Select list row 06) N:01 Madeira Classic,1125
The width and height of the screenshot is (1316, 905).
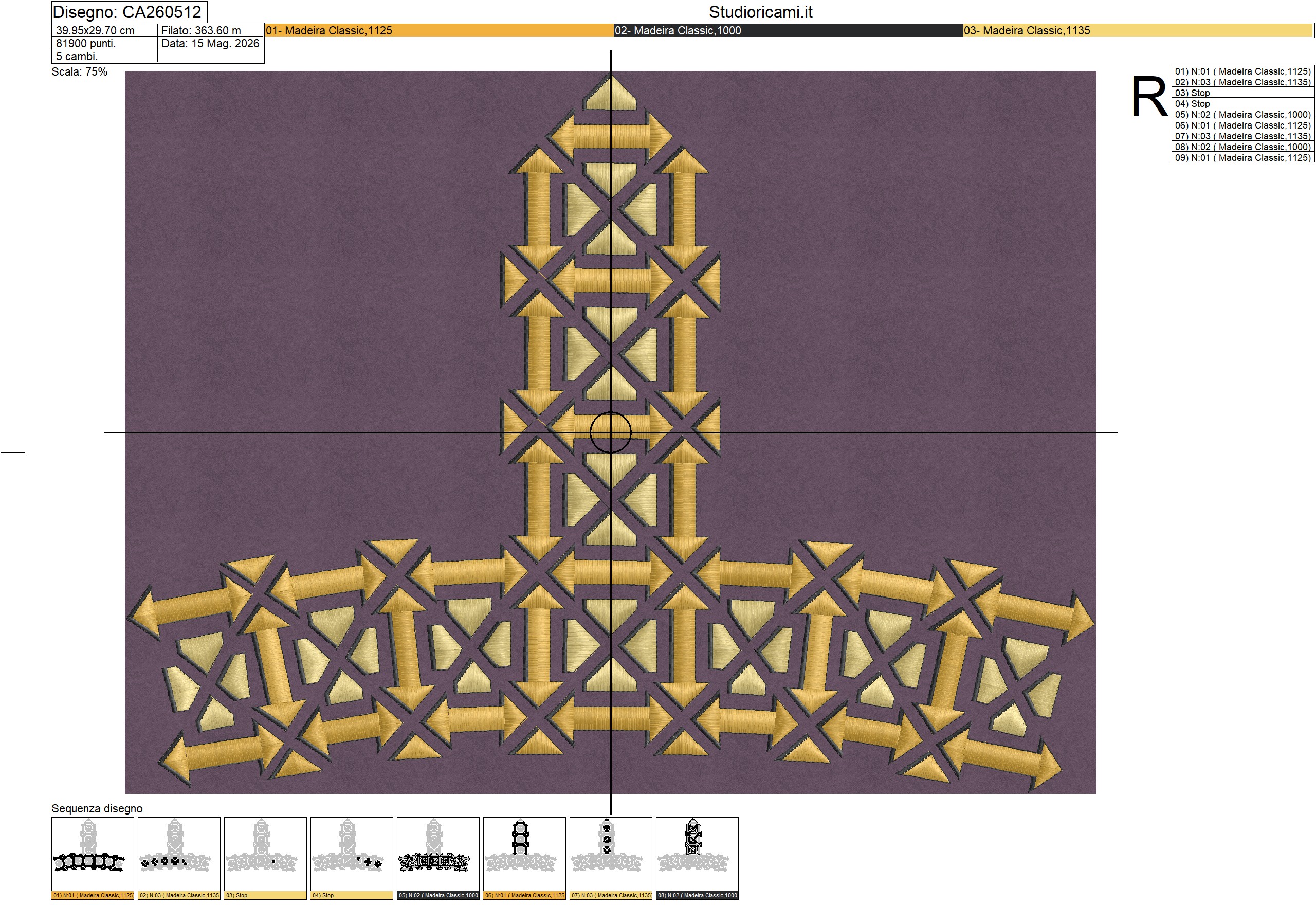[1243, 125]
